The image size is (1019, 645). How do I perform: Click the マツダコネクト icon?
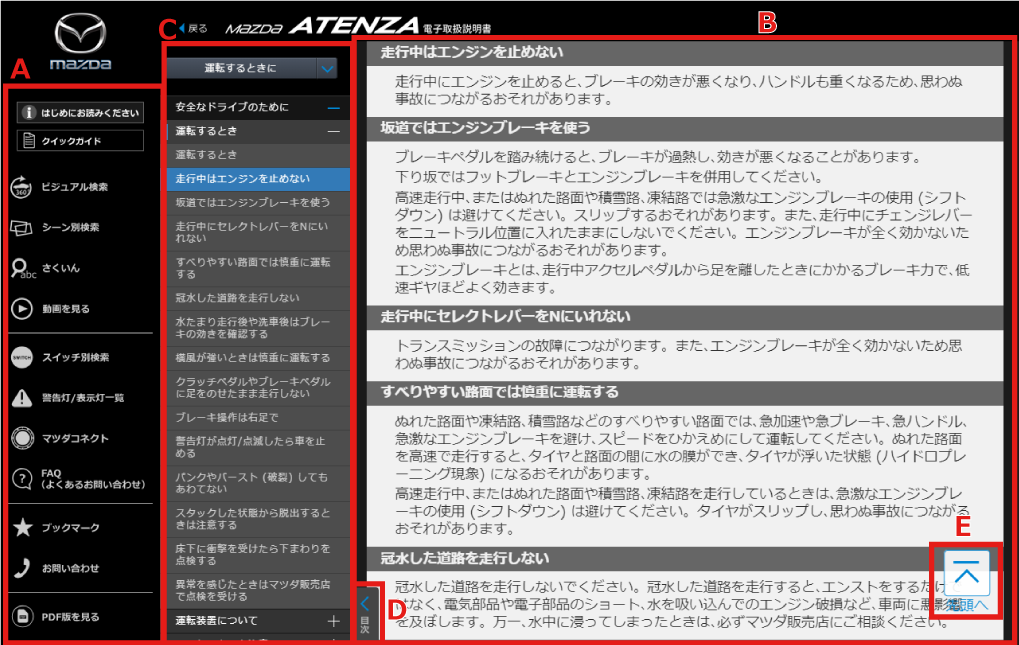click(x=22, y=438)
